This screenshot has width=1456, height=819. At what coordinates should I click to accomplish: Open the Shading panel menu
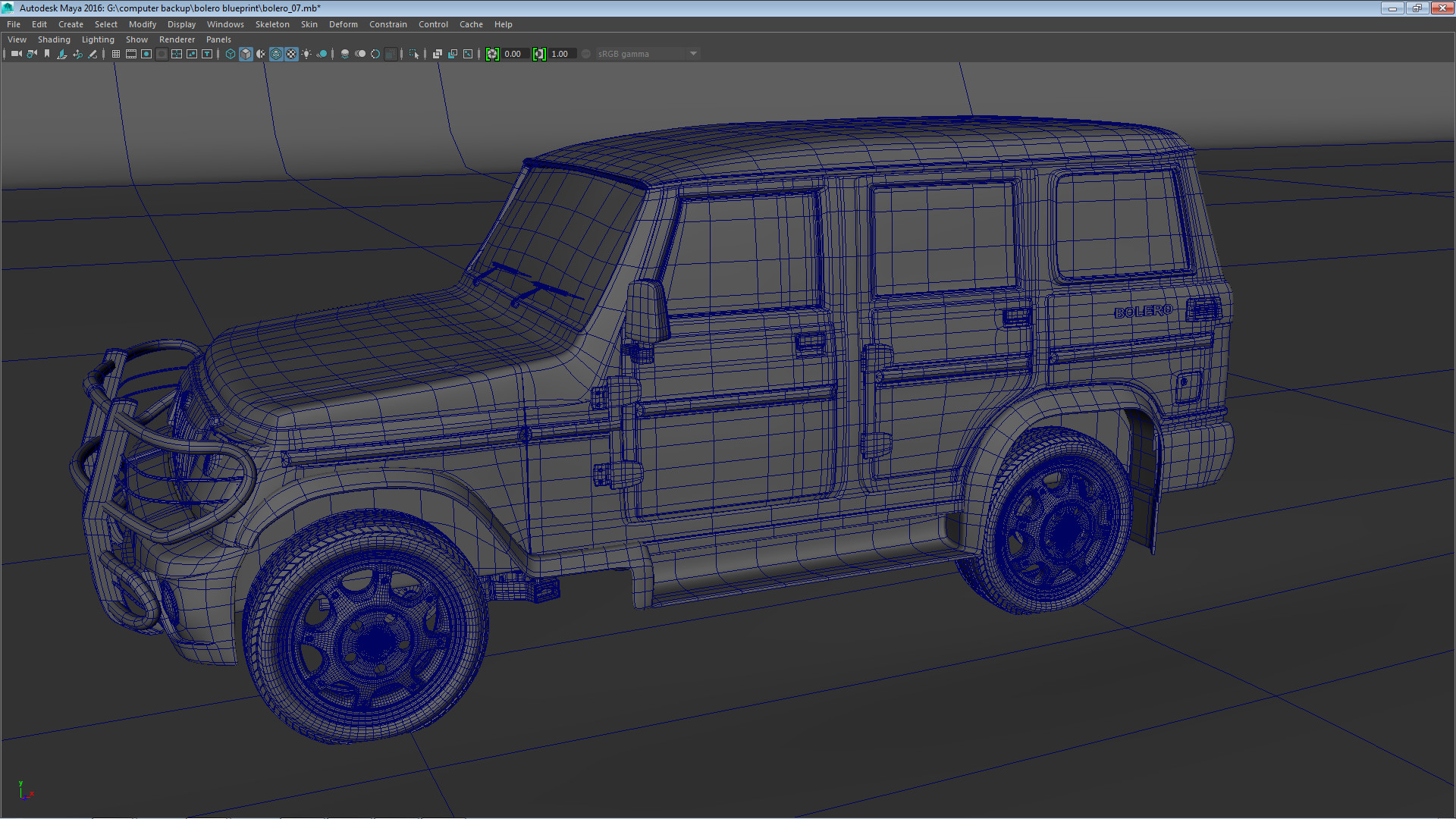[x=54, y=39]
